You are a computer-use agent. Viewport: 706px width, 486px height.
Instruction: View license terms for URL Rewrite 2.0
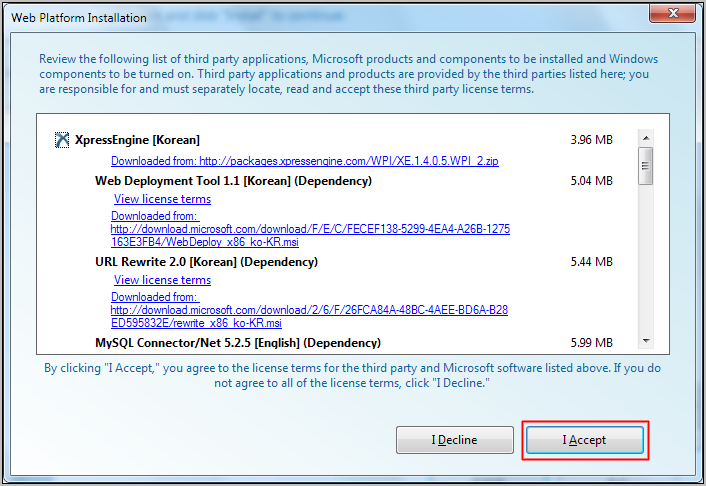pyautogui.click(x=163, y=280)
